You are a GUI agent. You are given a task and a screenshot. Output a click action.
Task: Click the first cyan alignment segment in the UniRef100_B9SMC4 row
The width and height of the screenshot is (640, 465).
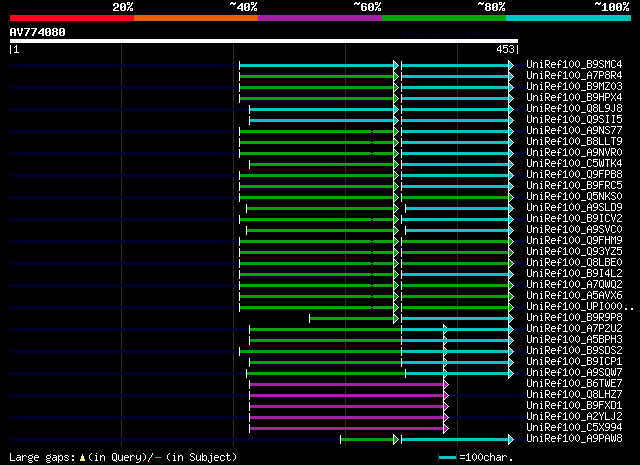click(317, 65)
